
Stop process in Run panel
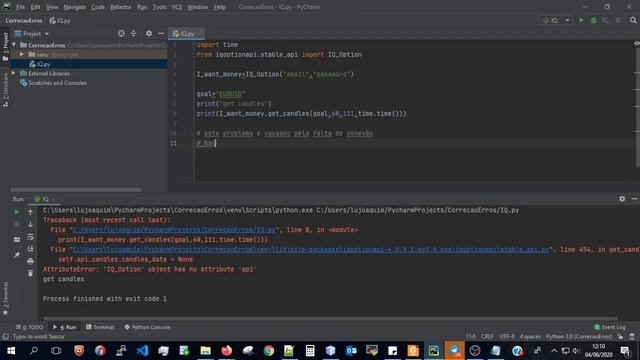point(17,224)
